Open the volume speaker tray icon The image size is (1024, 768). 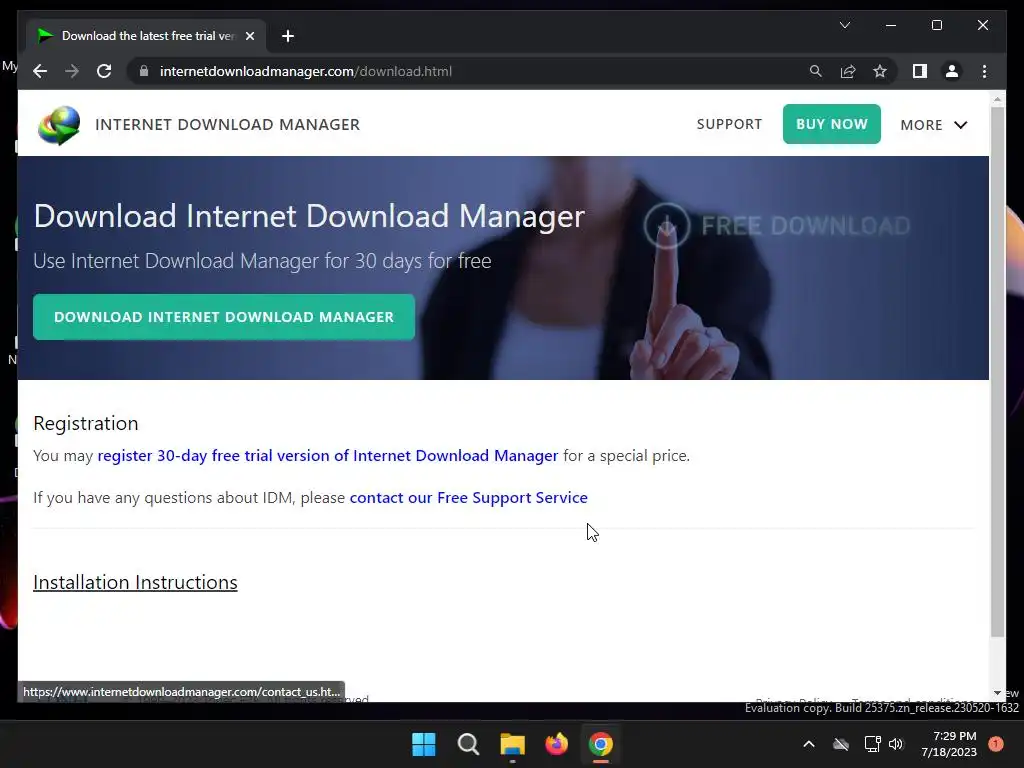(x=896, y=744)
